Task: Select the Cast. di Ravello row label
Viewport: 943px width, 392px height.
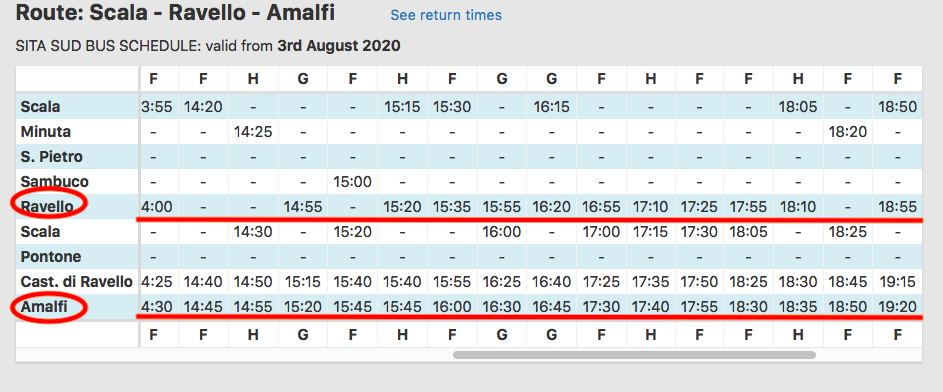Action: pyautogui.click(x=76, y=281)
